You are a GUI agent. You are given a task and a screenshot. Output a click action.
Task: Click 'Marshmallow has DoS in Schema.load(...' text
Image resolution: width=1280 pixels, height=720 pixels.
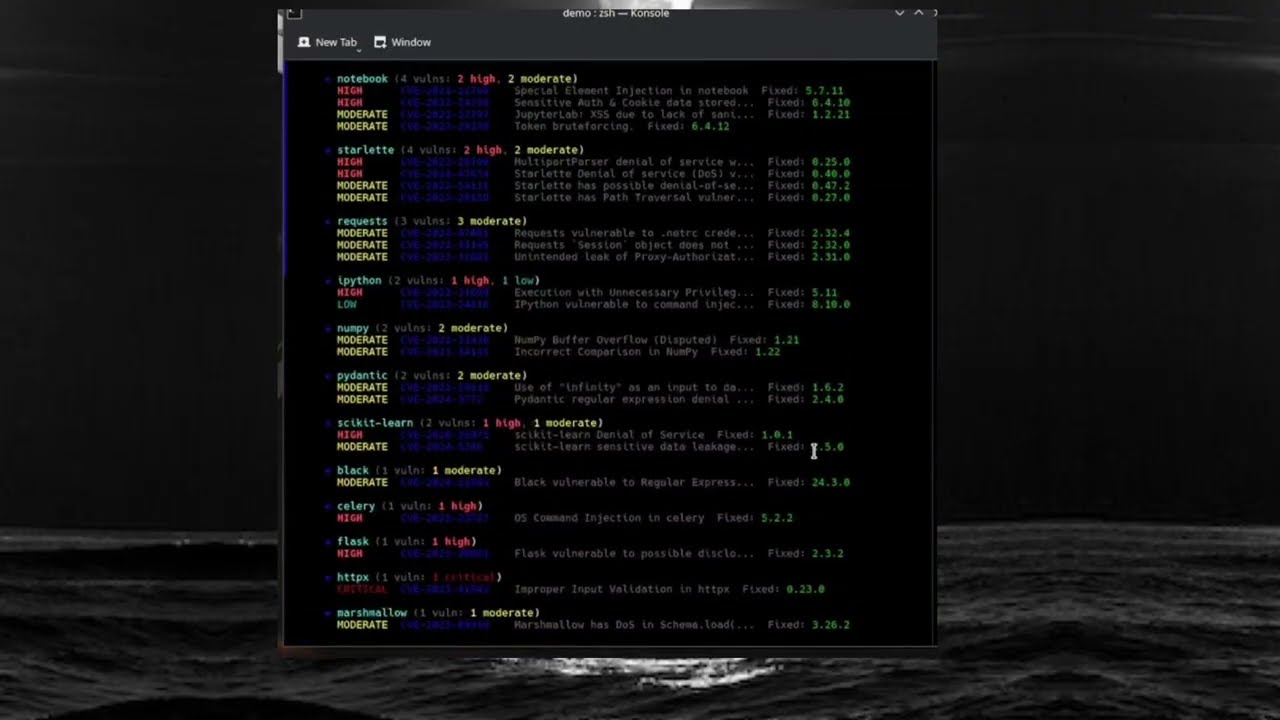[634, 625]
